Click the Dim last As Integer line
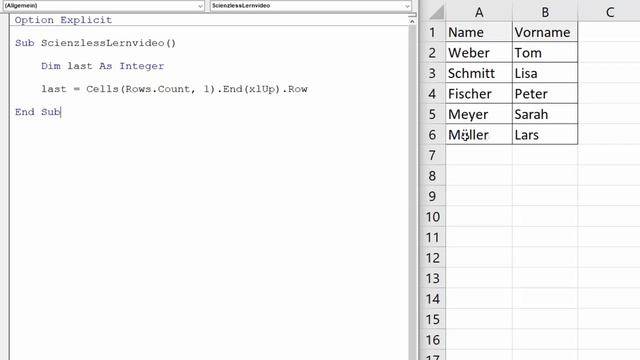Screen dimensions: 640x360 coord(102,66)
